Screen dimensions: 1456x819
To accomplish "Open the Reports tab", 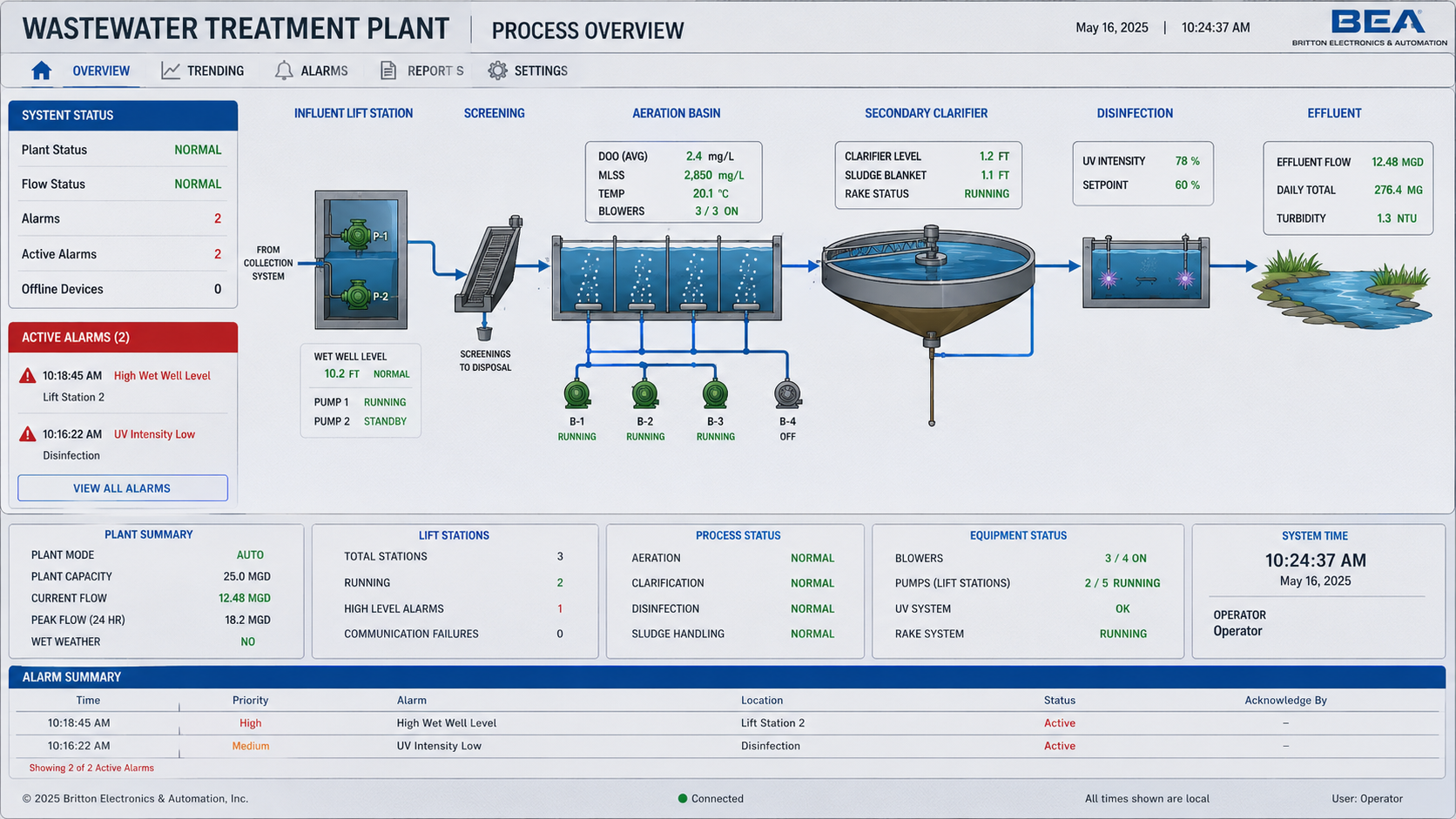I will coord(435,70).
